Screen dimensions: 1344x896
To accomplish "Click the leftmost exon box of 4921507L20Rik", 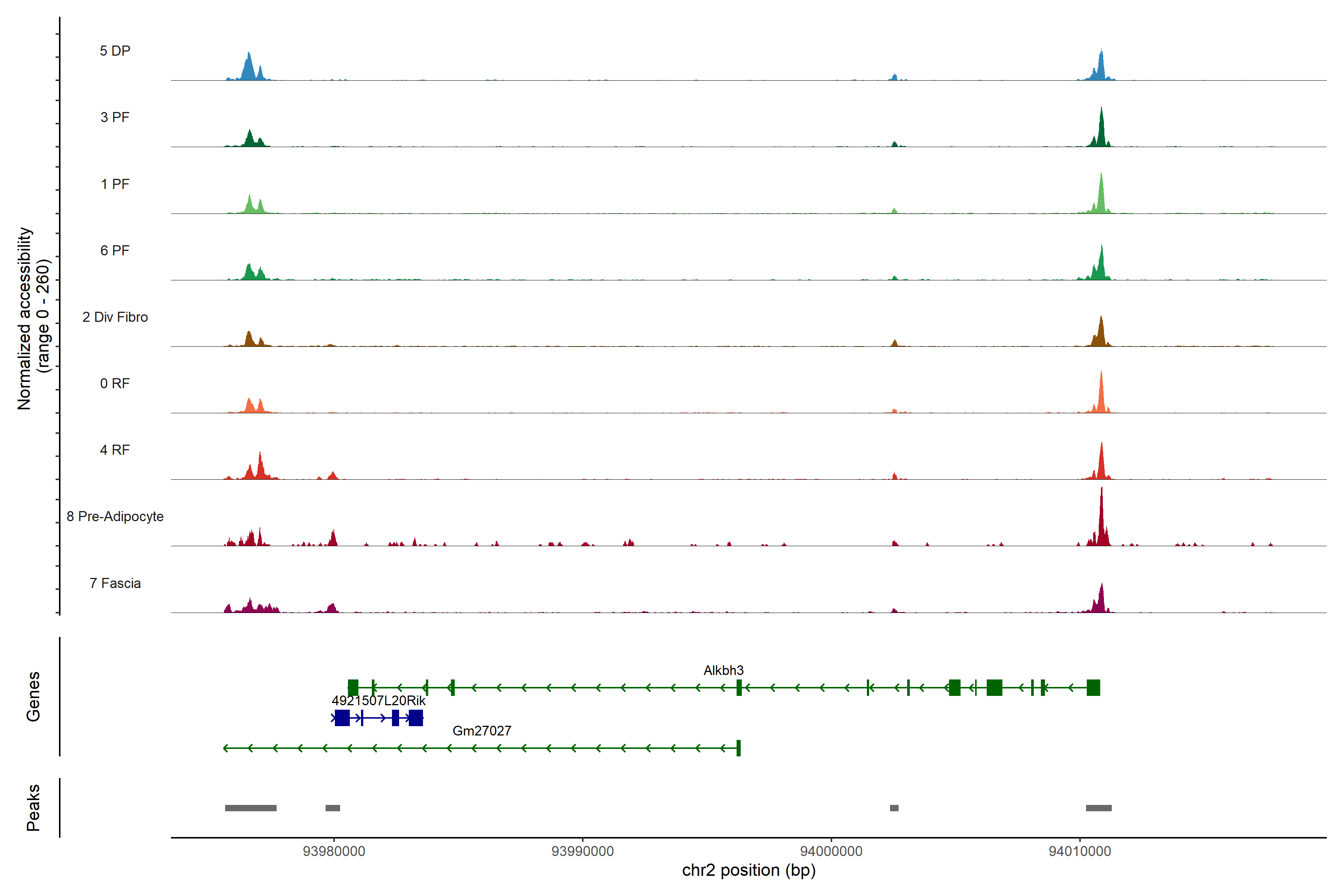I will coord(342,718).
